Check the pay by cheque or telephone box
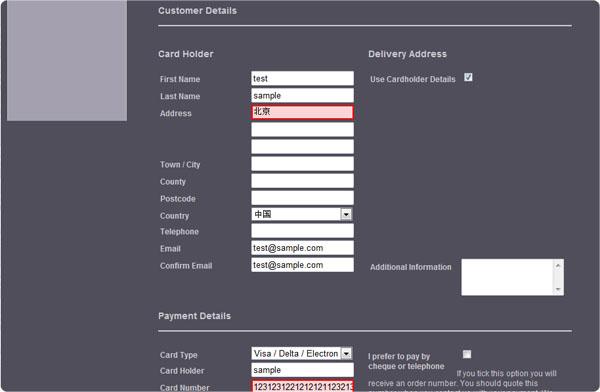 tap(467, 354)
